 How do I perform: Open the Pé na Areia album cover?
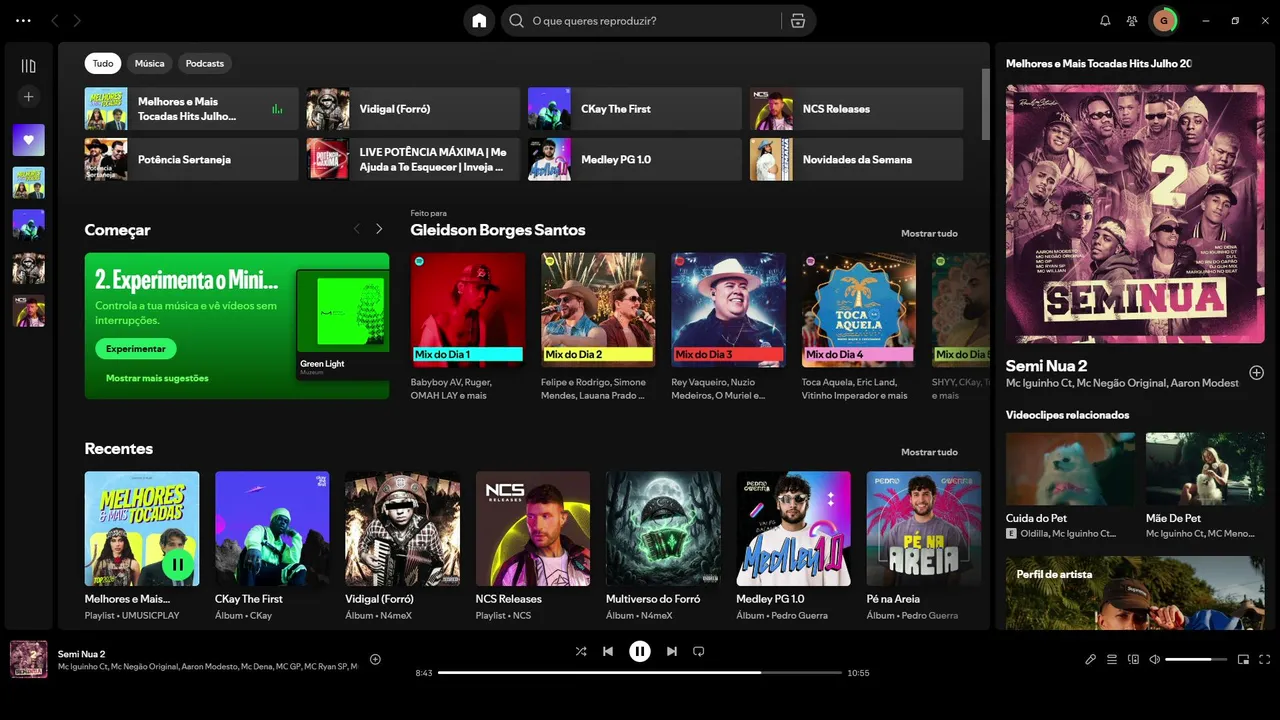[x=924, y=529]
